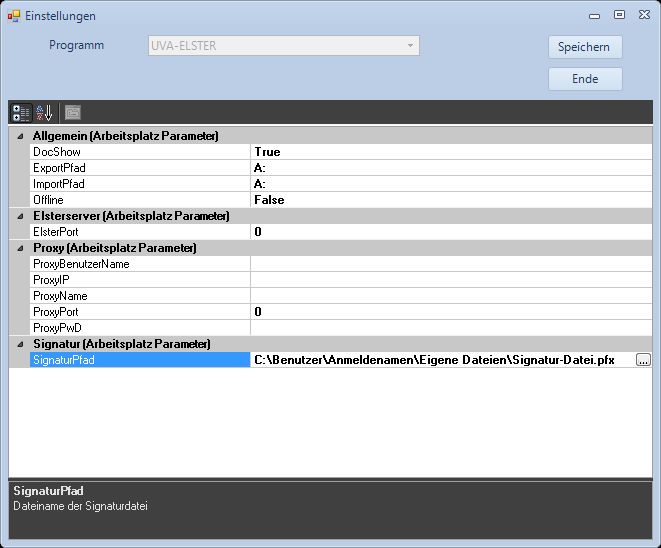Click the ExportPfad value field
Image resolution: width=661 pixels, height=548 pixels.
click(450, 168)
